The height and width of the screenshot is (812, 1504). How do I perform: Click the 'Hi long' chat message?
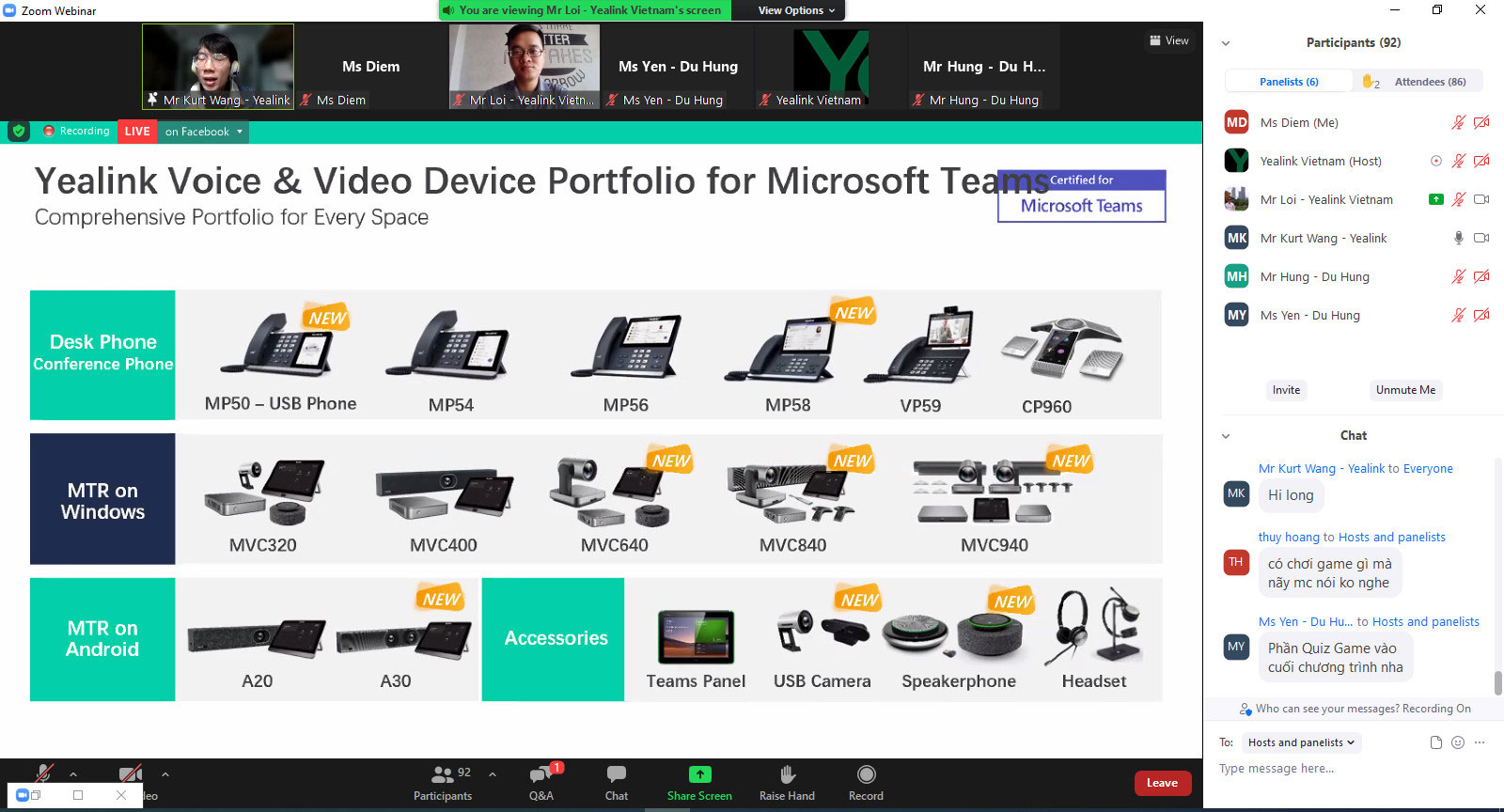(x=1291, y=495)
